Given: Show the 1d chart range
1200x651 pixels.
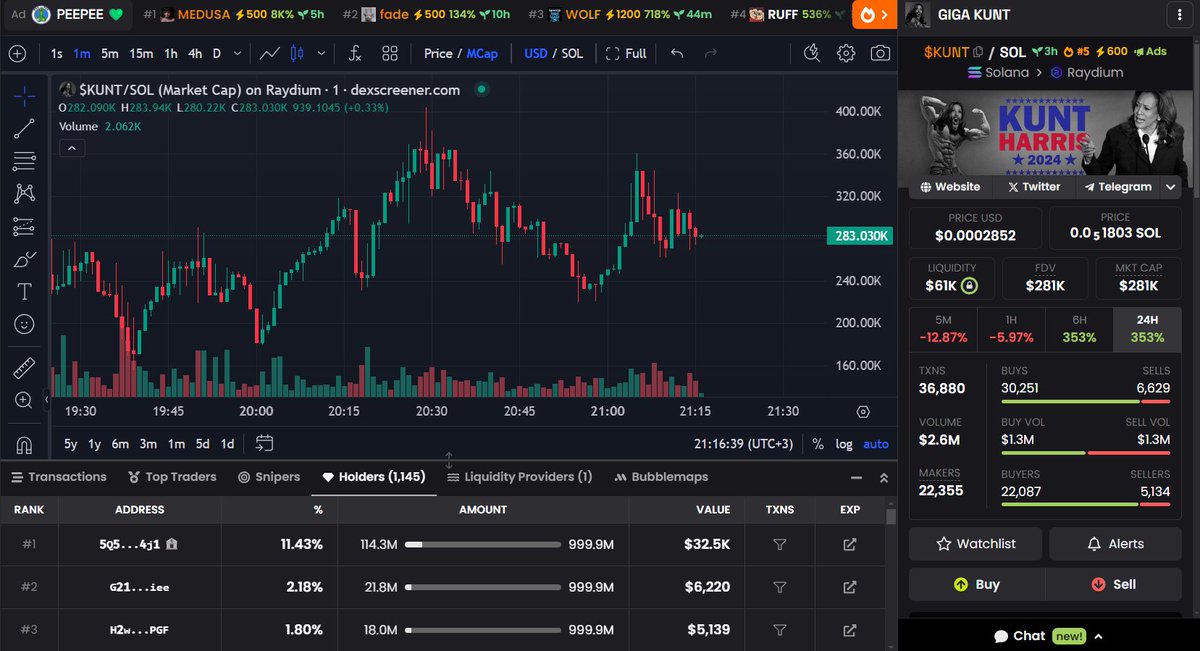Looking at the screenshot, I should pyautogui.click(x=227, y=444).
